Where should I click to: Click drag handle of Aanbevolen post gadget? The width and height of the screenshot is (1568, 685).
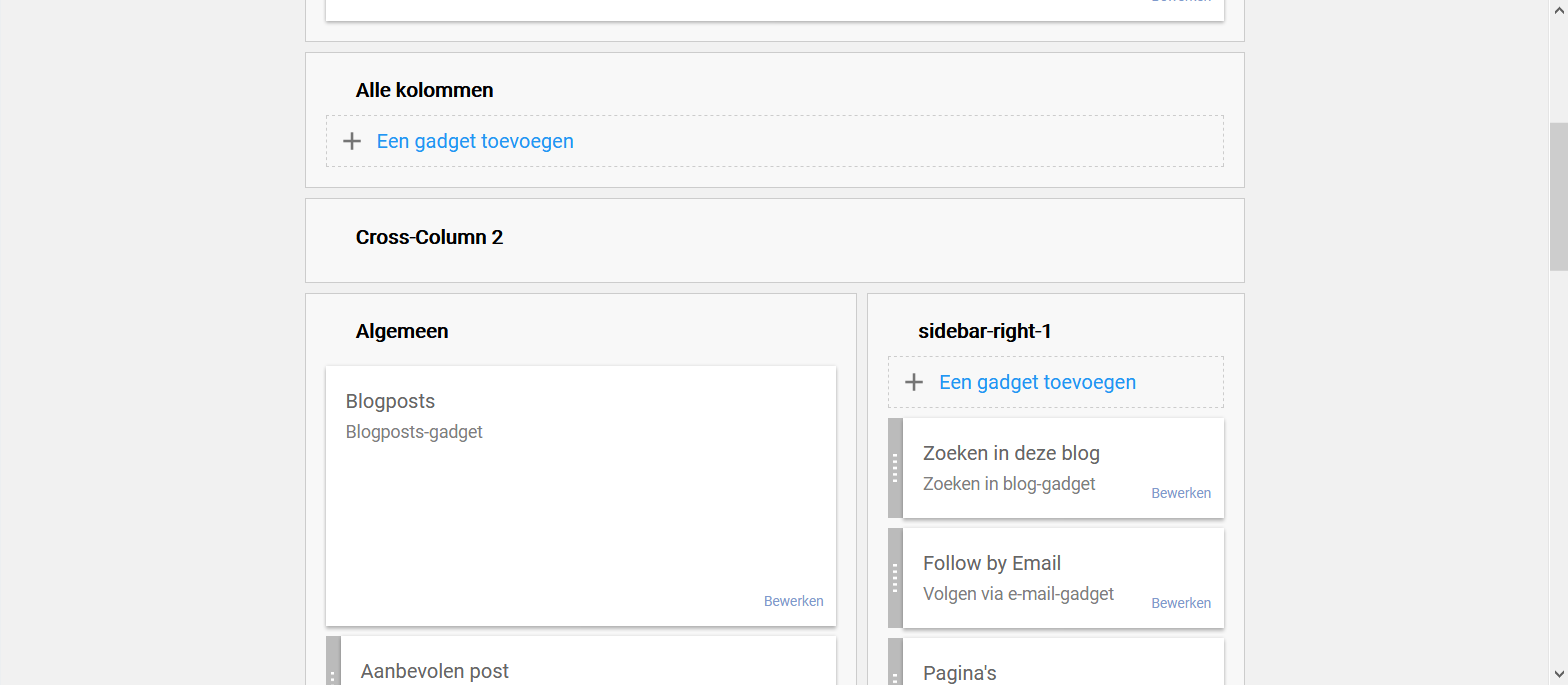[333, 661]
